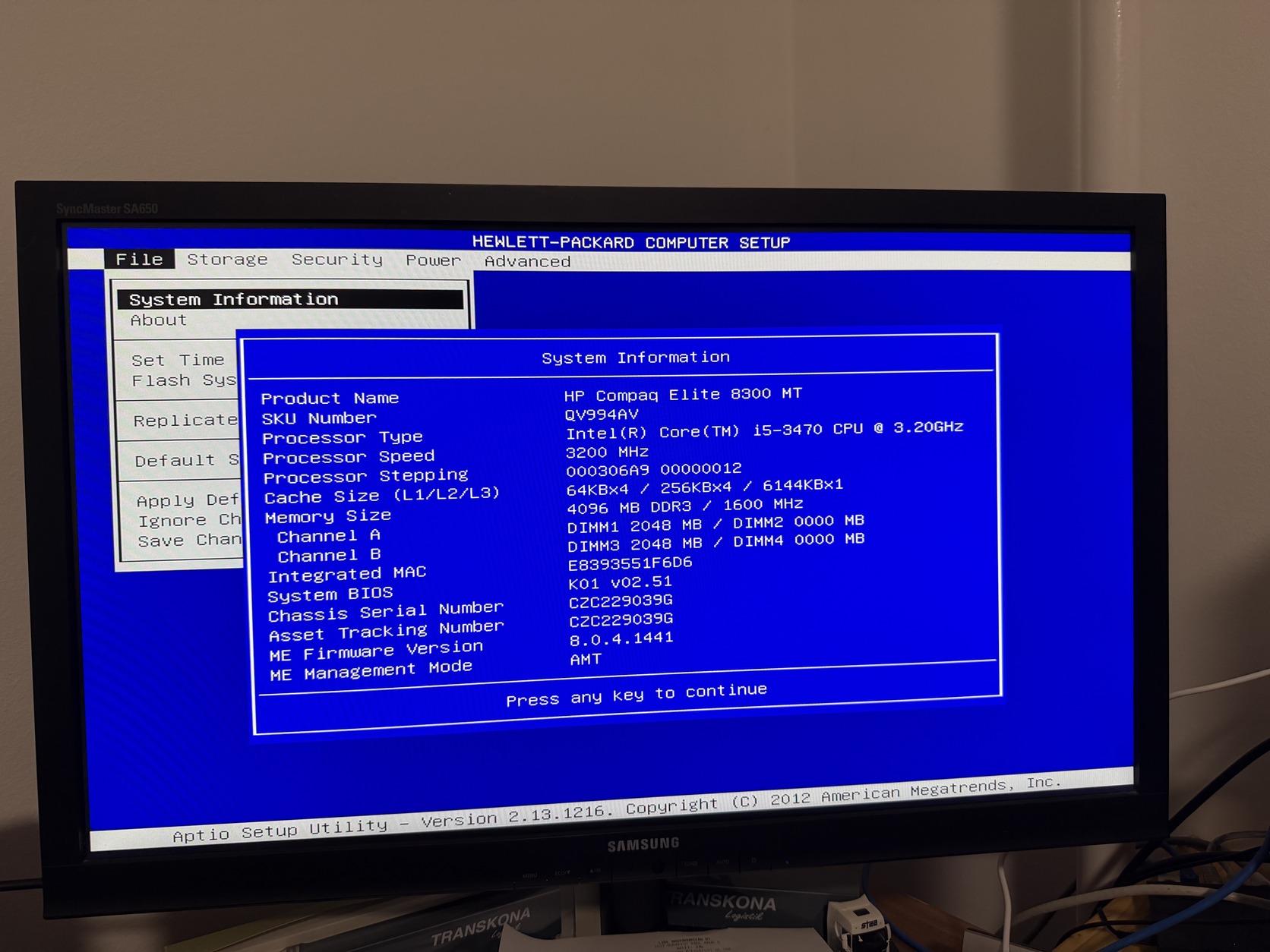Click the Asset Tracking Number label

click(387, 632)
